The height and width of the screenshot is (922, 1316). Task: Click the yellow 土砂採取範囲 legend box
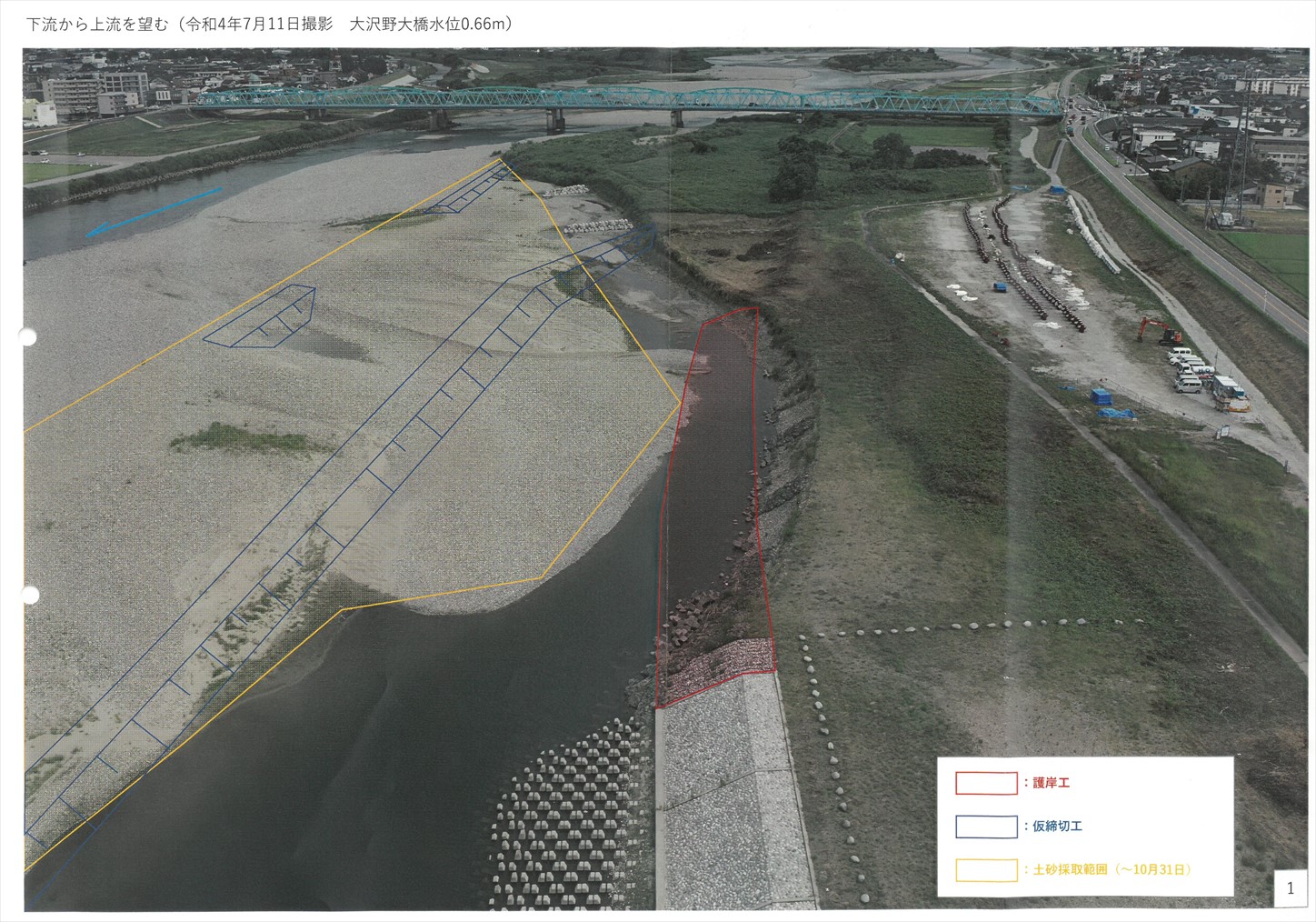[x=986, y=870]
